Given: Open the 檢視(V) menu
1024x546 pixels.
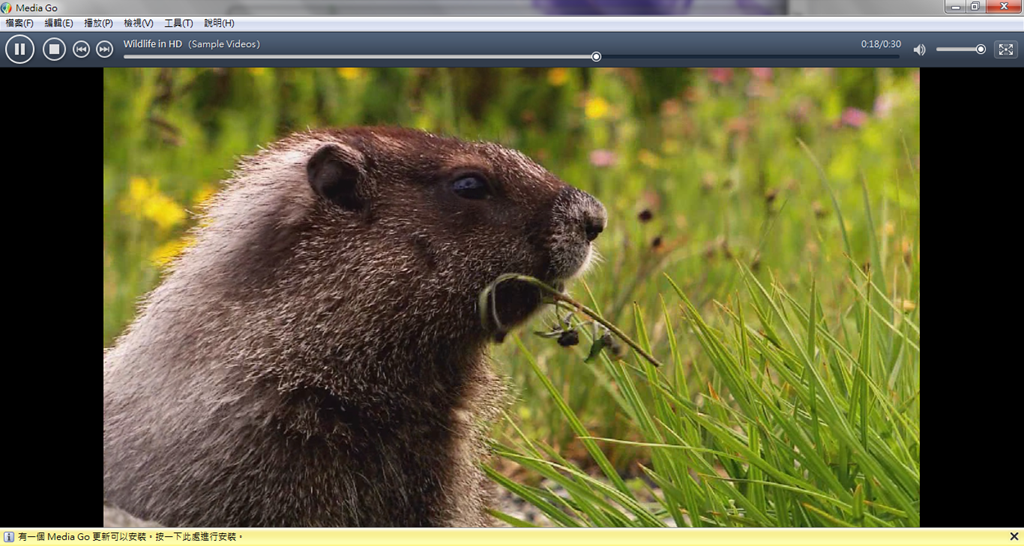Looking at the screenshot, I should tap(138, 23).
